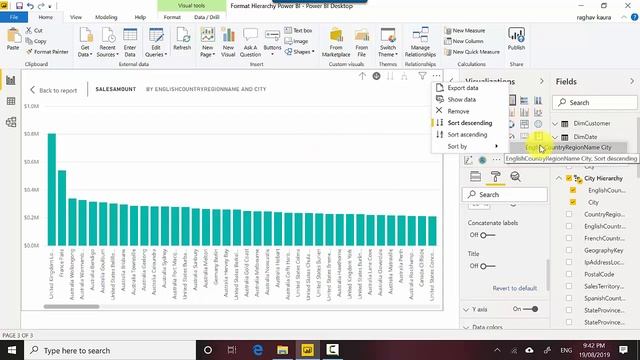Click the drill up arrow above chart
This screenshot has width=640, height=360.
(362, 76)
